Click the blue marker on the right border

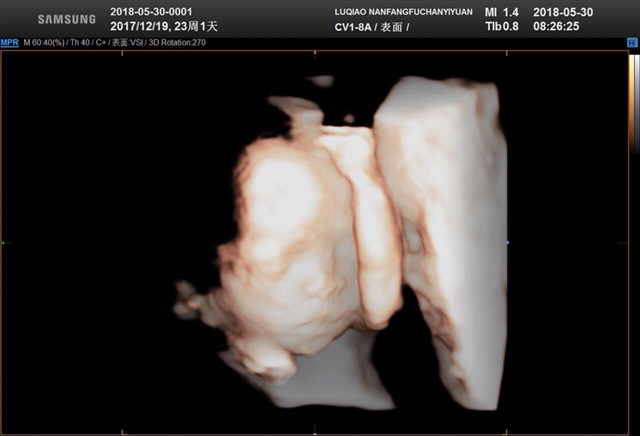[x=508, y=242]
